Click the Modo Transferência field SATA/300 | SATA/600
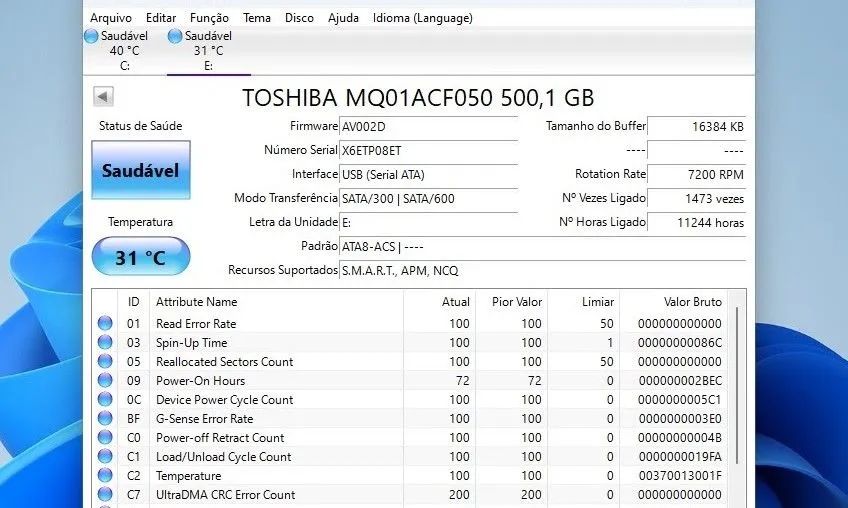This screenshot has width=848, height=508. coord(428,198)
